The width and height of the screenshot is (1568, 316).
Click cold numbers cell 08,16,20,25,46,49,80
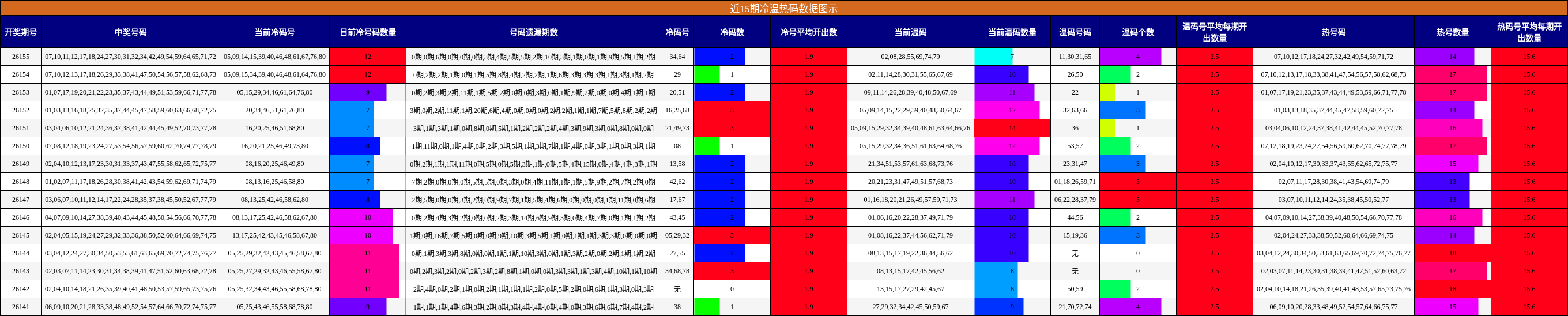(274, 164)
